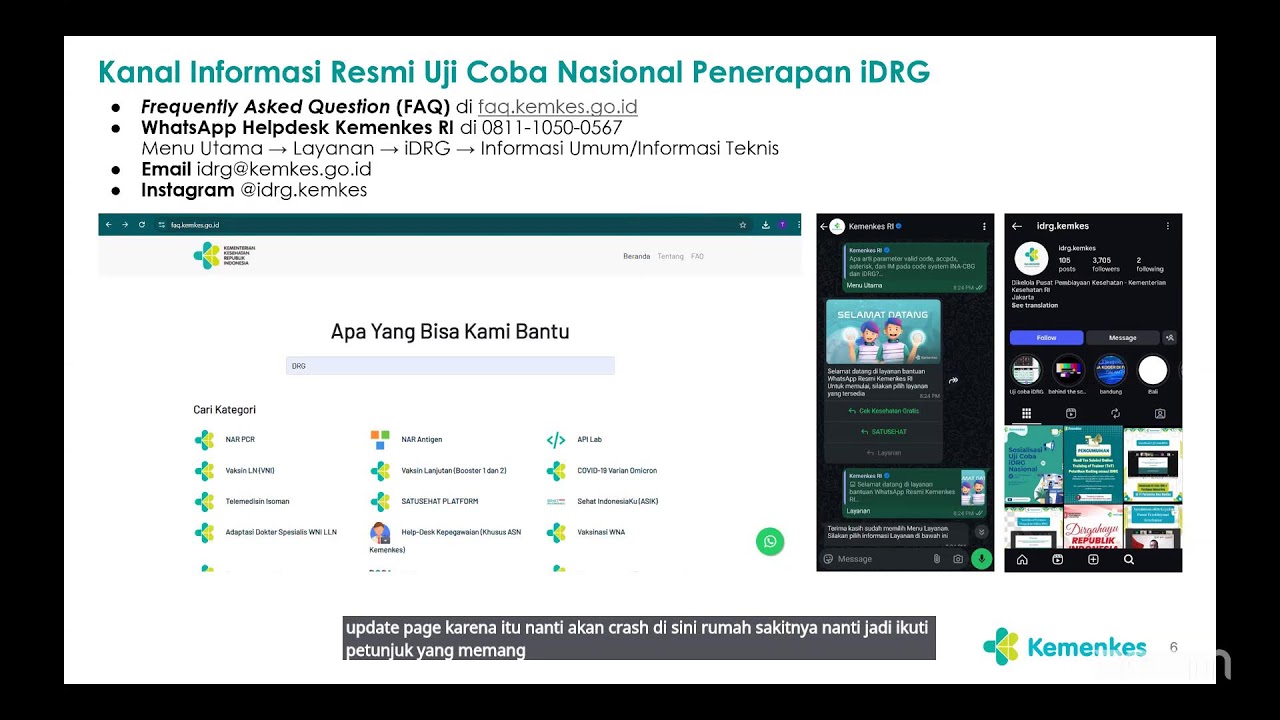The height and width of the screenshot is (720, 1280).
Task: Click the add-person suggestion icon on Instagram
Action: point(1170,338)
